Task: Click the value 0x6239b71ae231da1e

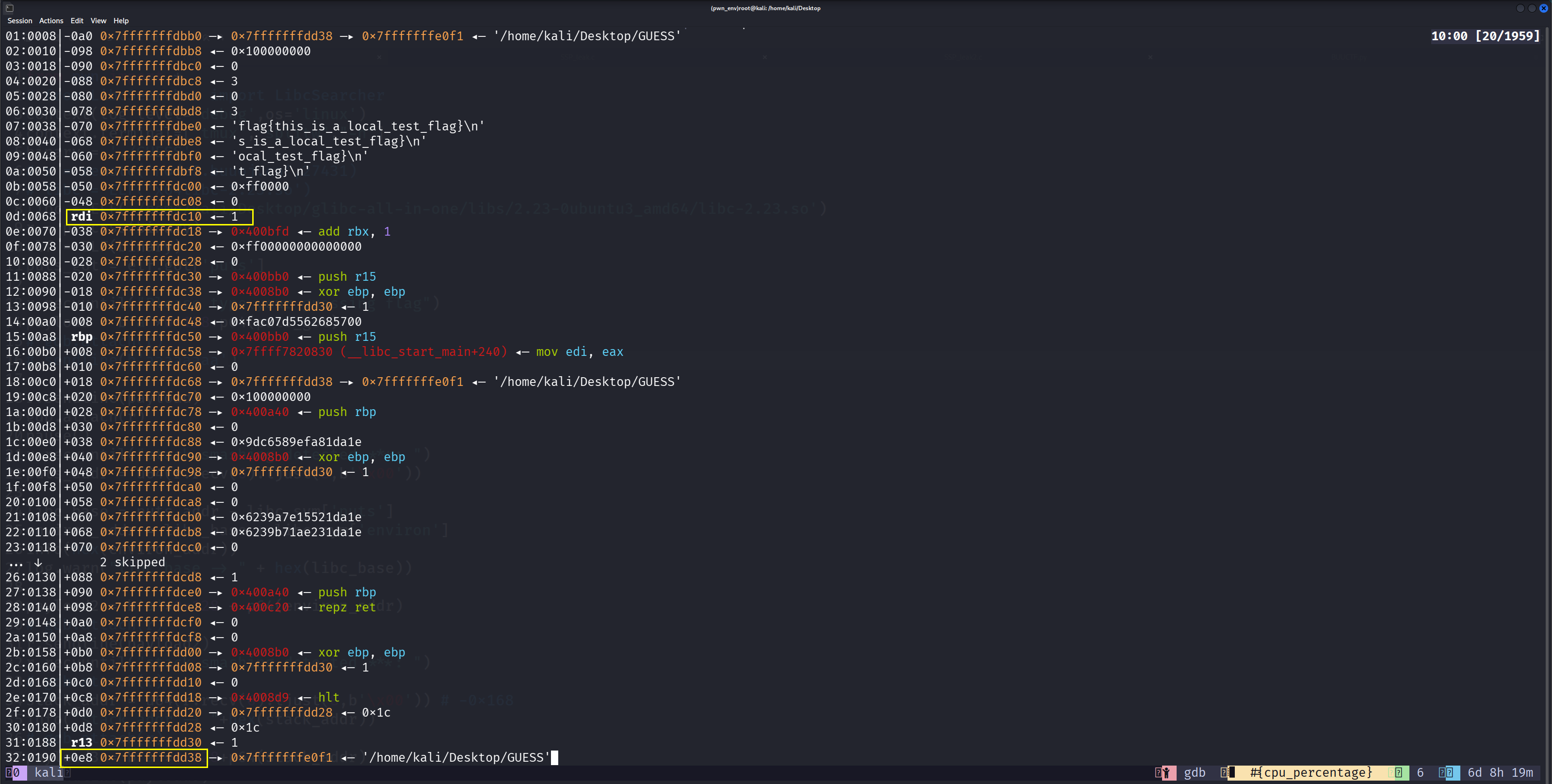Action: (296, 532)
